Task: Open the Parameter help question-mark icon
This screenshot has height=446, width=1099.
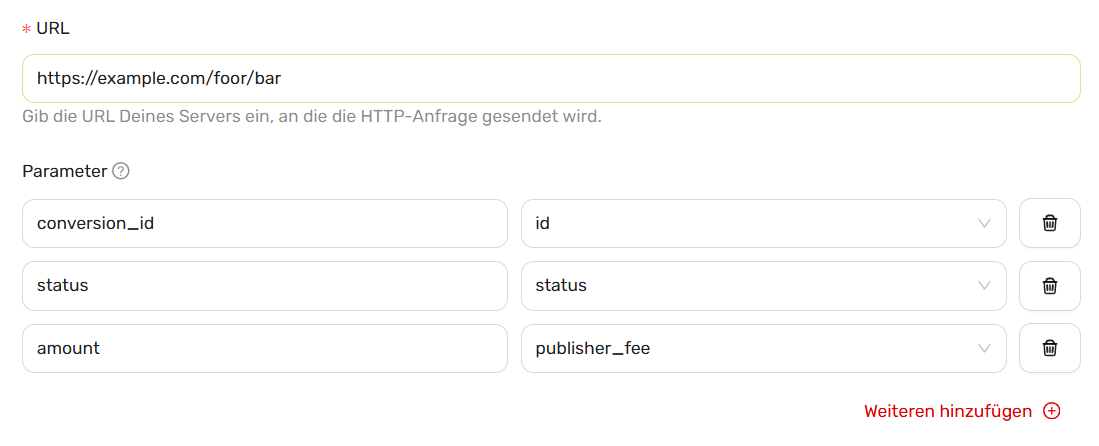Action: coord(121,171)
